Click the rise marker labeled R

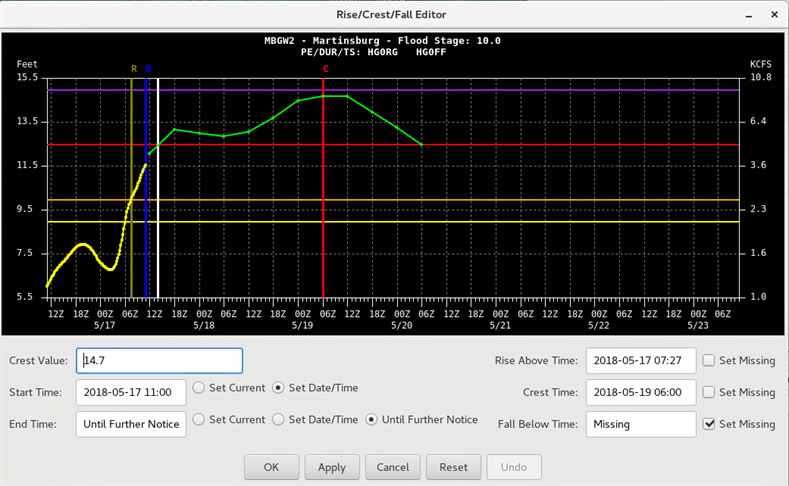tap(134, 69)
